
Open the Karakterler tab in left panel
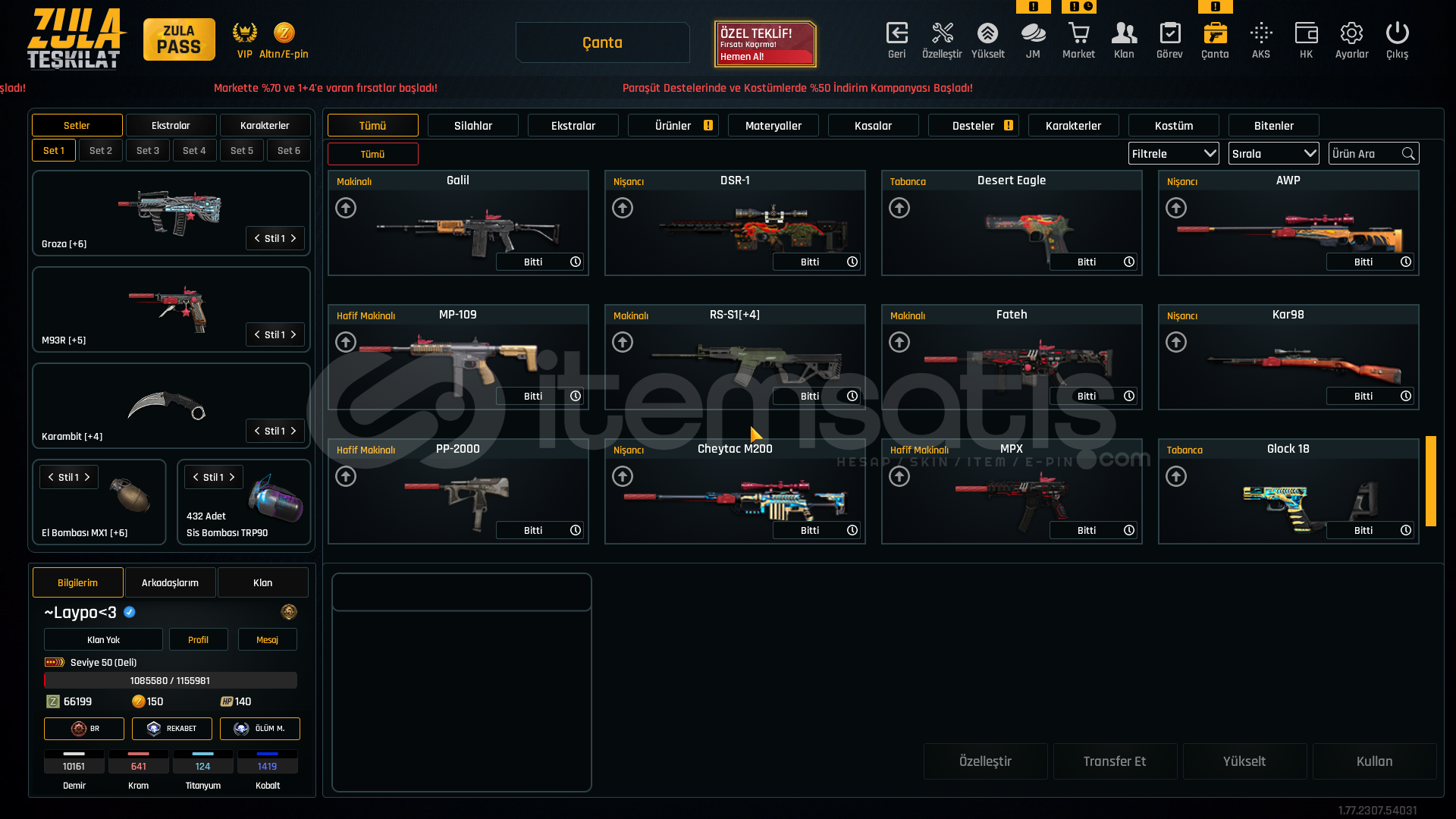coord(265,125)
